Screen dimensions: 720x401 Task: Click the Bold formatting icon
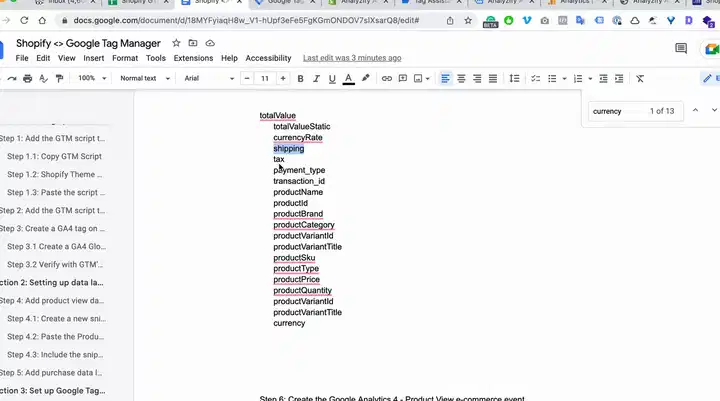300,78
